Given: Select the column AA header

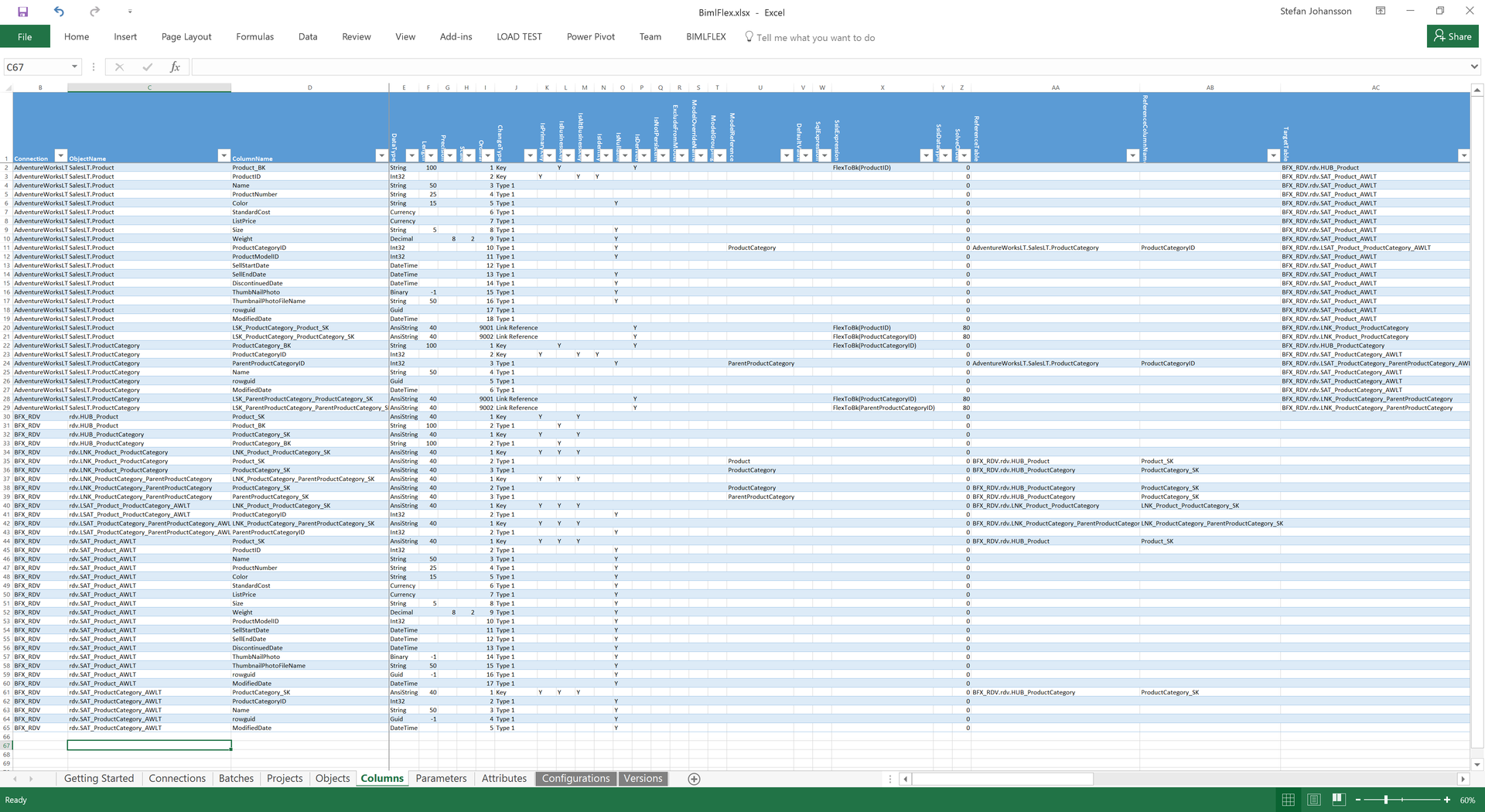Looking at the screenshot, I should coord(1055,87).
